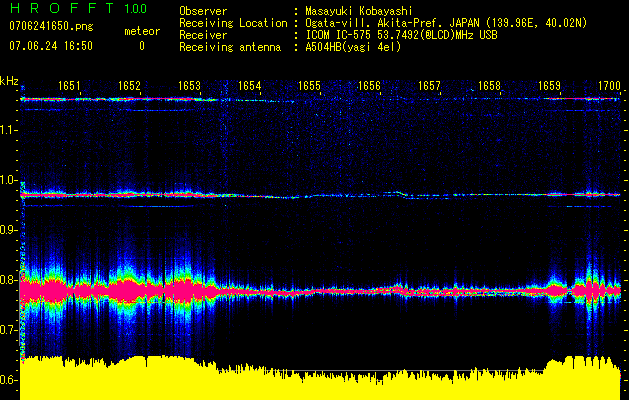Click the Receiving antenna field label
The height and width of the screenshot is (400, 629).
(230, 47)
